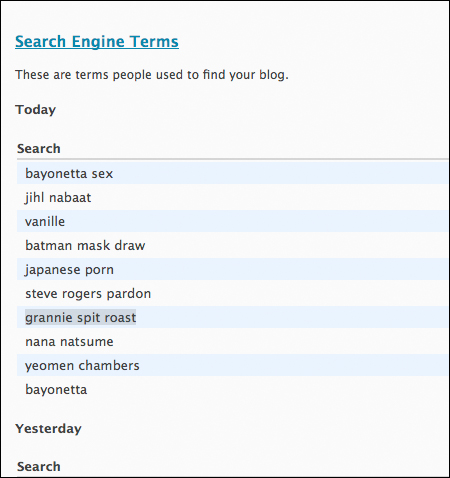Select the 'bayonetta sex' search term row
450x478 pixels.
pos(232,173)
